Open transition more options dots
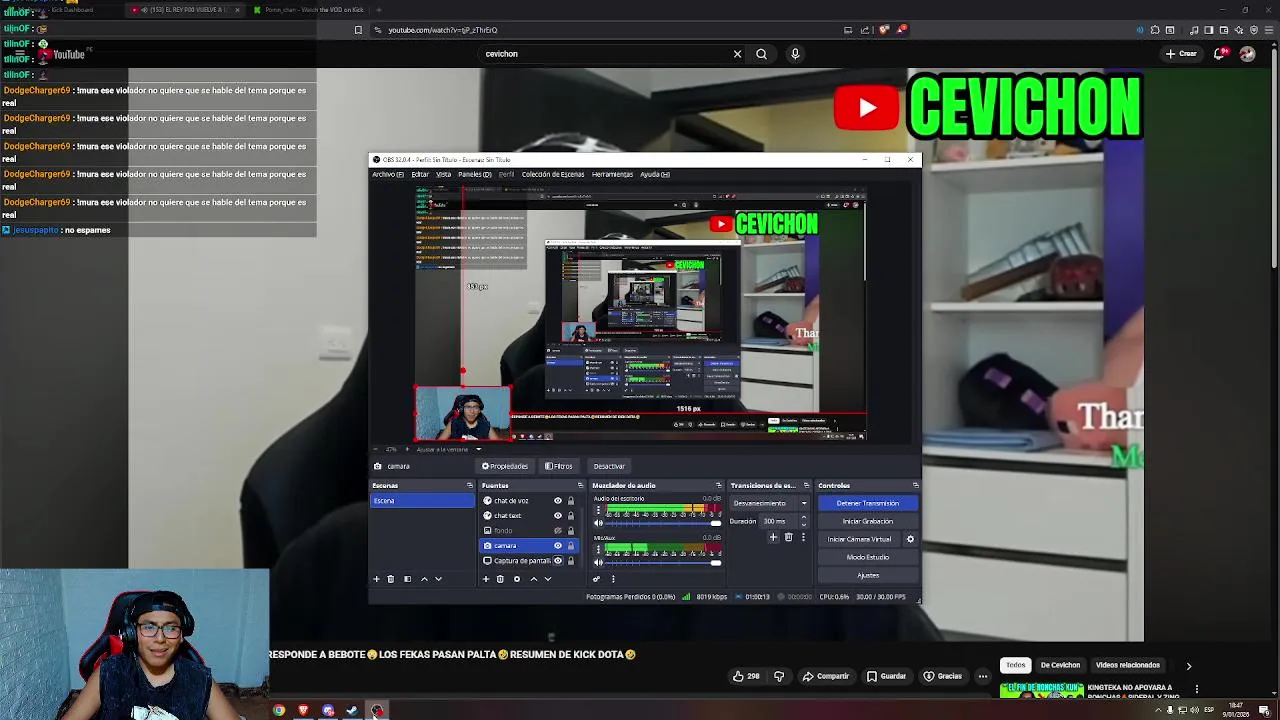Viewport: 1280px width, 720px height. (x=803, y=538)
